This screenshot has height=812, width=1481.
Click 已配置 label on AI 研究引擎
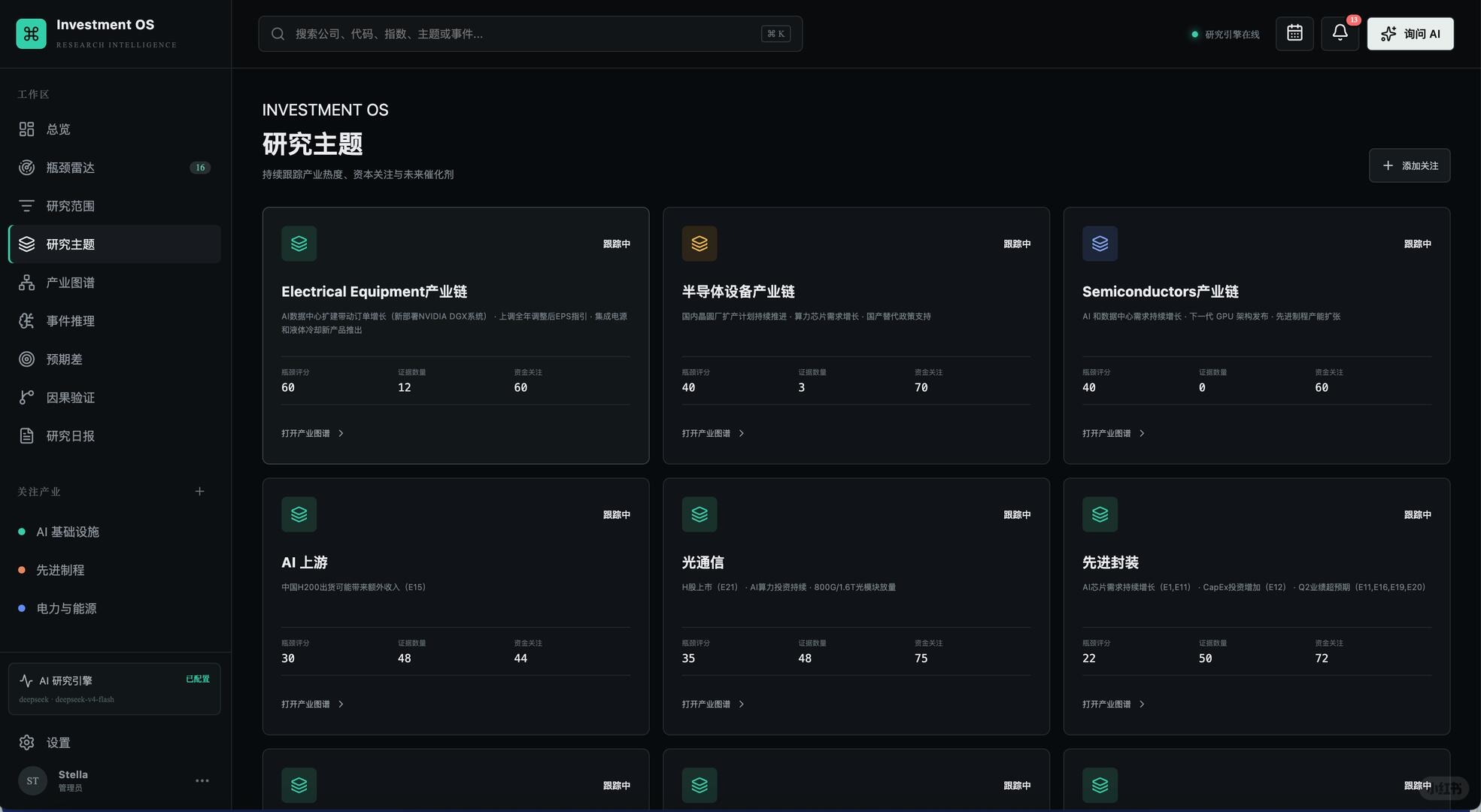pos(198,679)
